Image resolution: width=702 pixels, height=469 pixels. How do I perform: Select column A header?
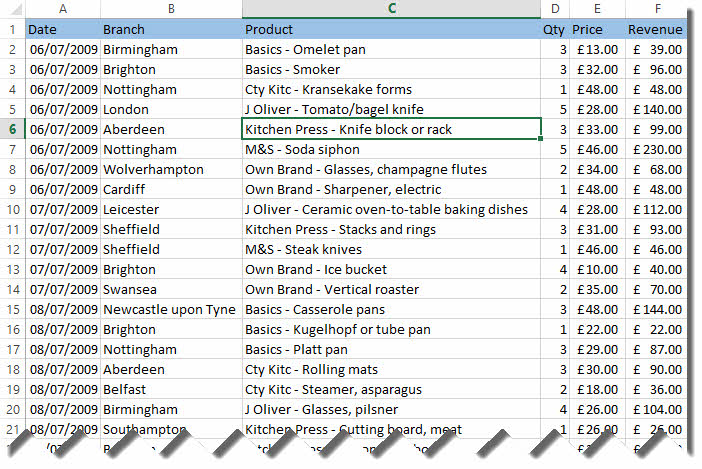click(x=63, y=9)
